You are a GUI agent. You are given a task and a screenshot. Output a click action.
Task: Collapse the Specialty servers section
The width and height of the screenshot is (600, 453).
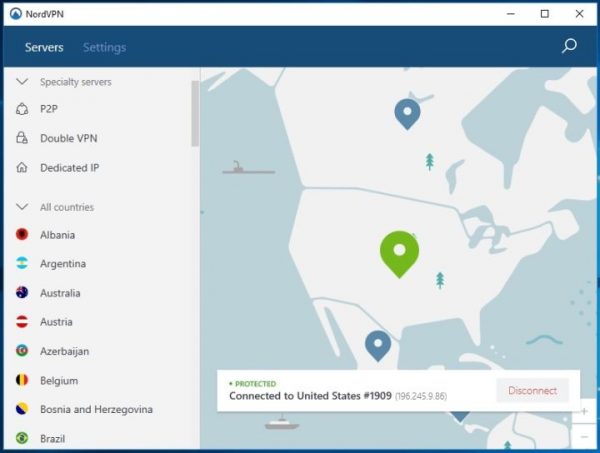coord(22,81)
